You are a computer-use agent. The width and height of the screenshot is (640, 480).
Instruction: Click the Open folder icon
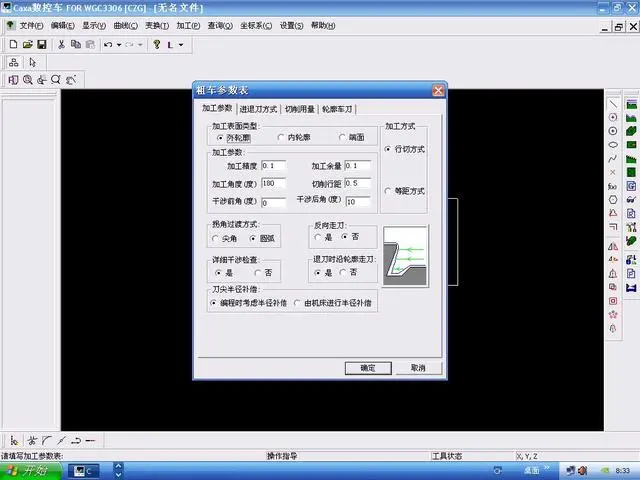point(27,44)
